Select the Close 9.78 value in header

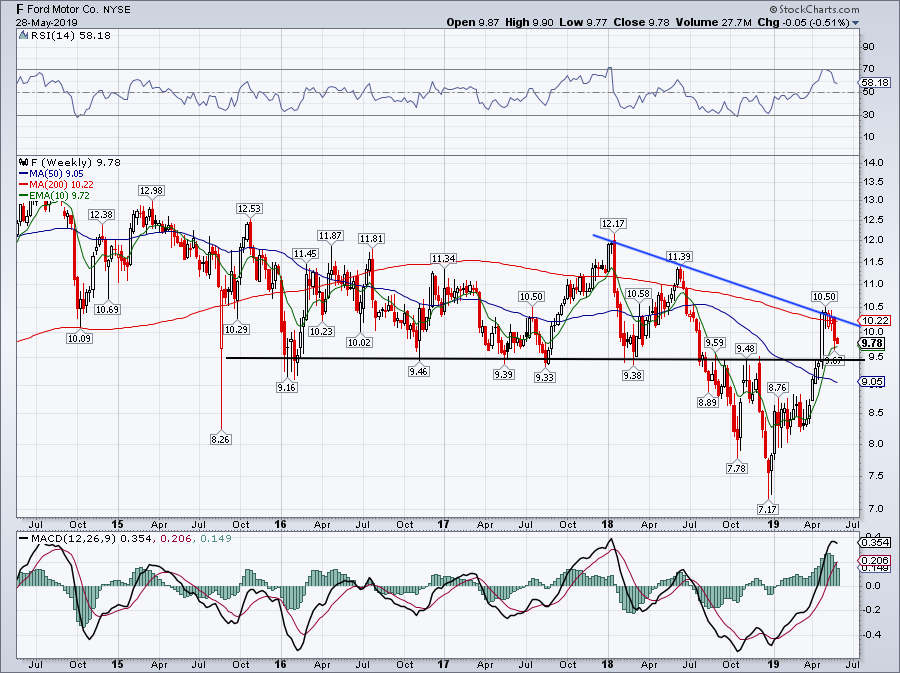pyautogui.click(x=642, y=22)
